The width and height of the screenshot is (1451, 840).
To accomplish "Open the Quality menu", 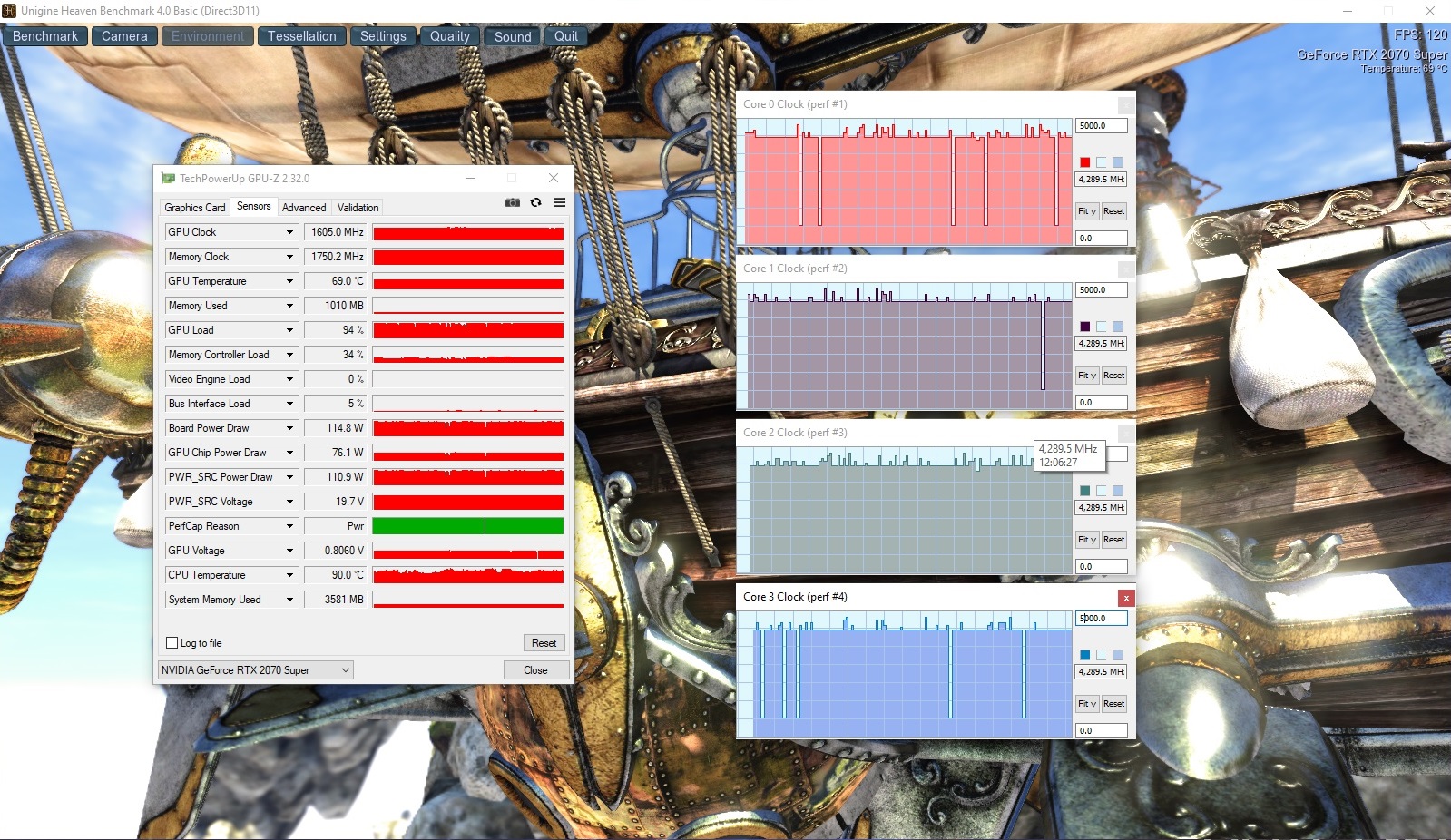I will 450,36.
